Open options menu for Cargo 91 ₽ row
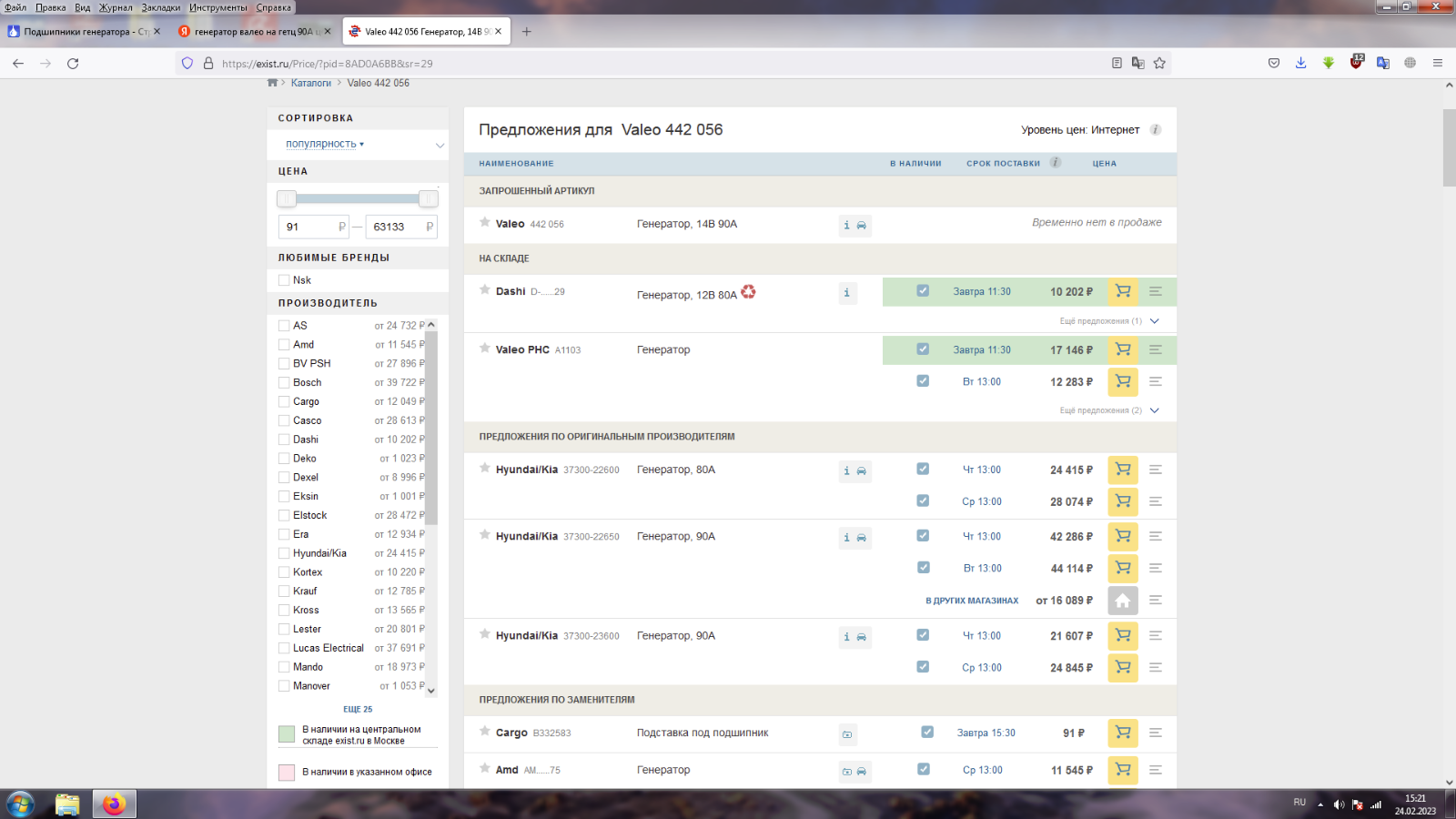 tap(1156, 733)
